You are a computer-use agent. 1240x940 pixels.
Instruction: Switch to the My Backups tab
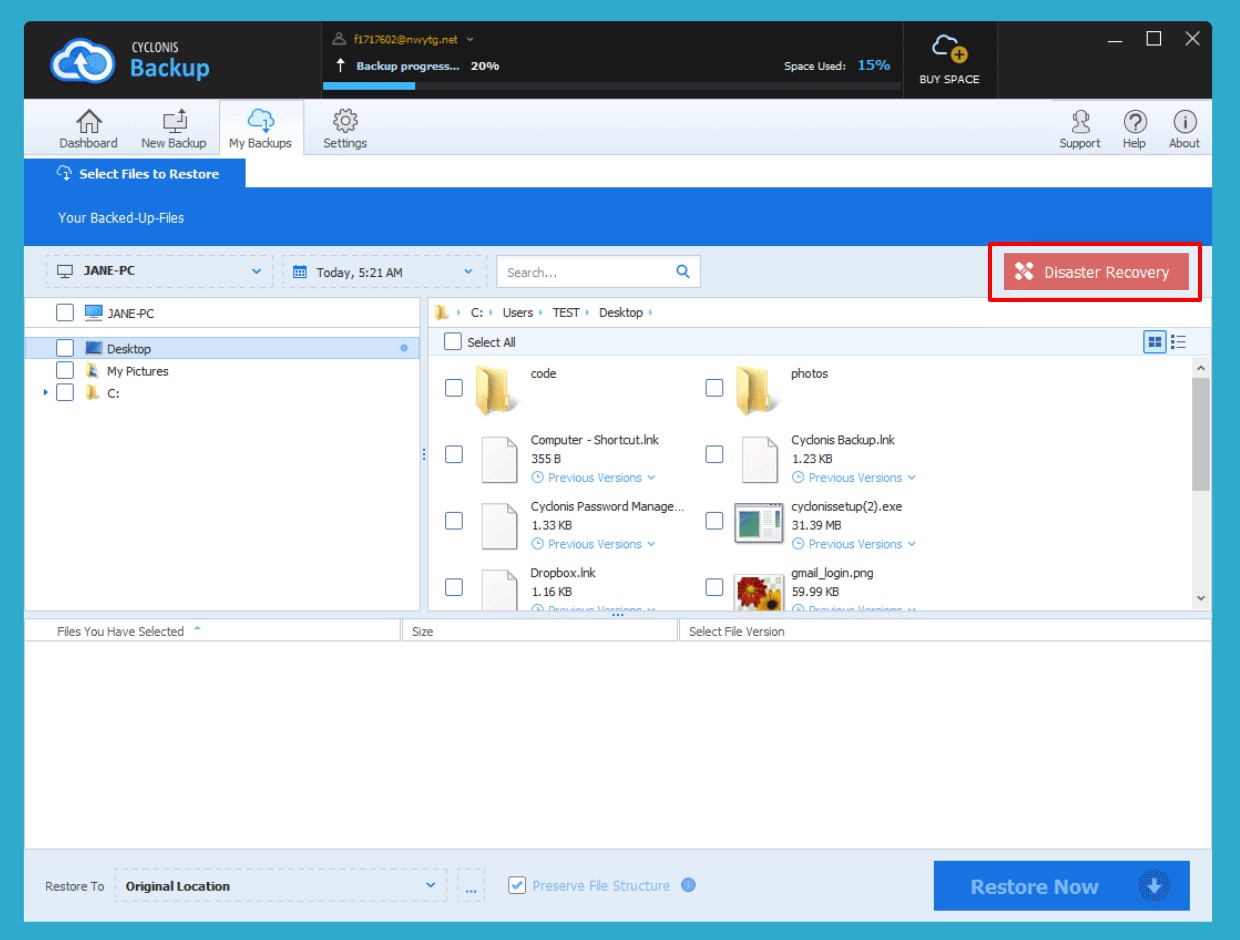[x=260, y=128]
